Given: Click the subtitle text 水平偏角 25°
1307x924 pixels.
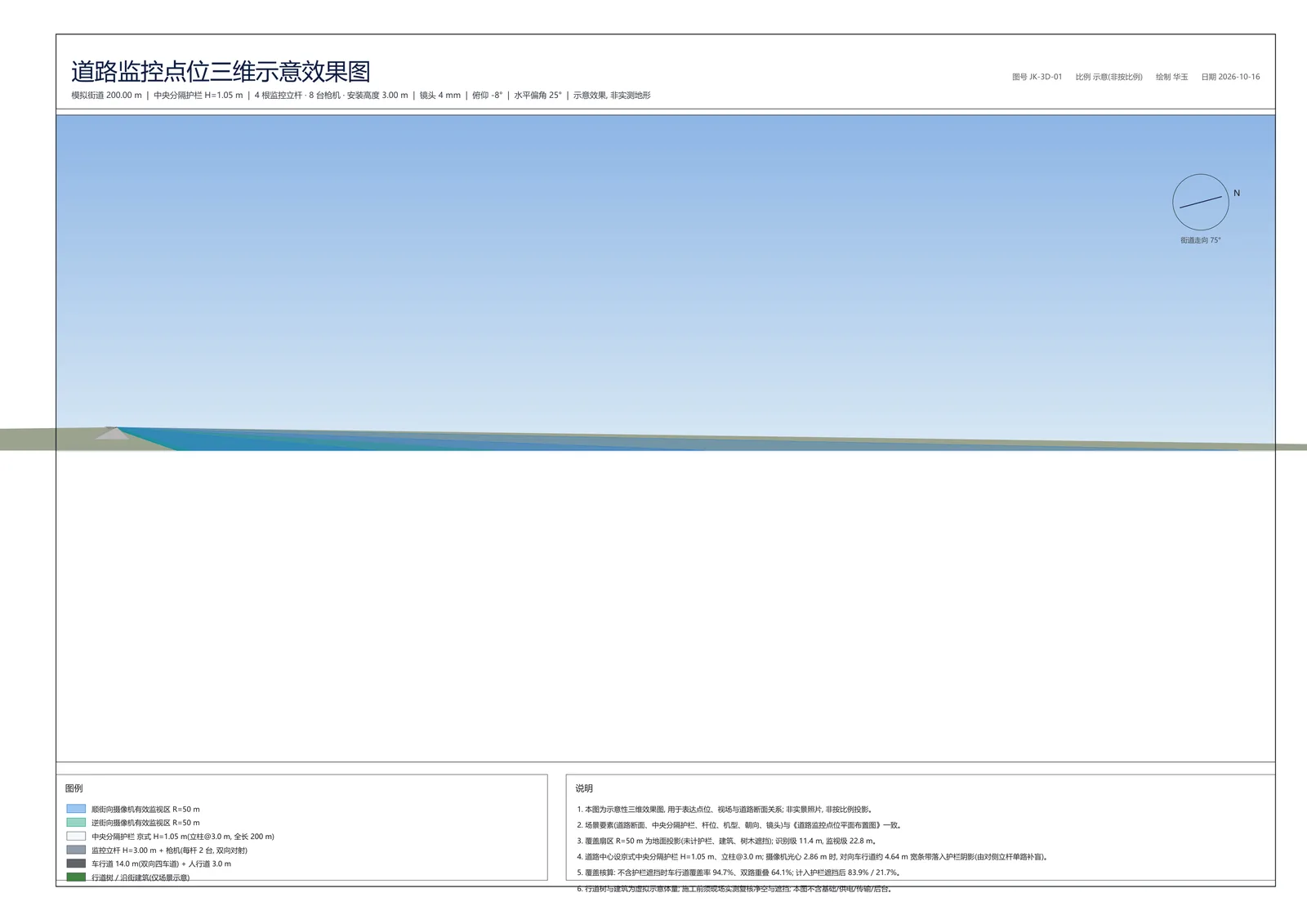Looking at the screenshot, I should coord(538,96).
